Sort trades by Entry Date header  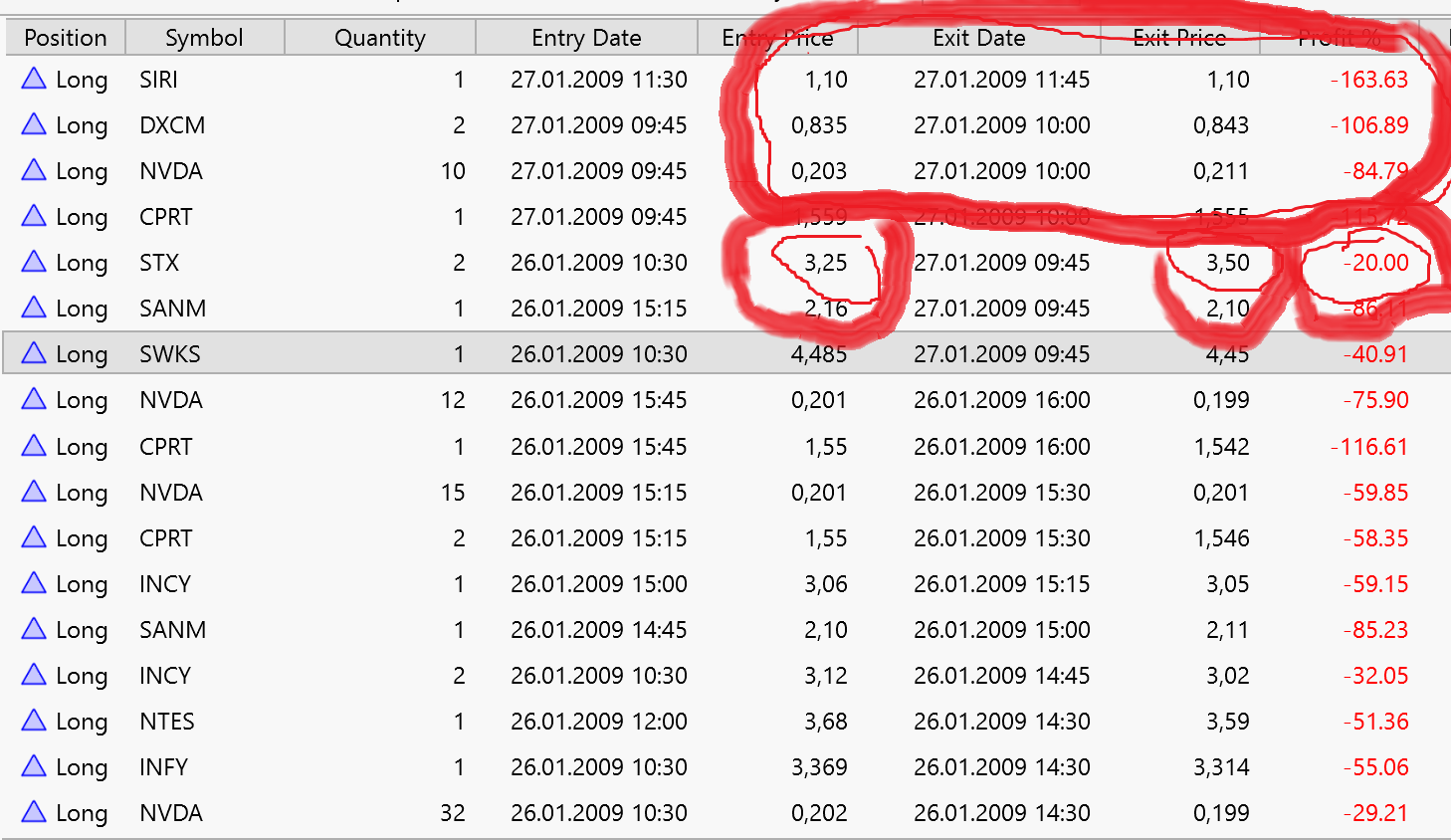pos(586,38)
